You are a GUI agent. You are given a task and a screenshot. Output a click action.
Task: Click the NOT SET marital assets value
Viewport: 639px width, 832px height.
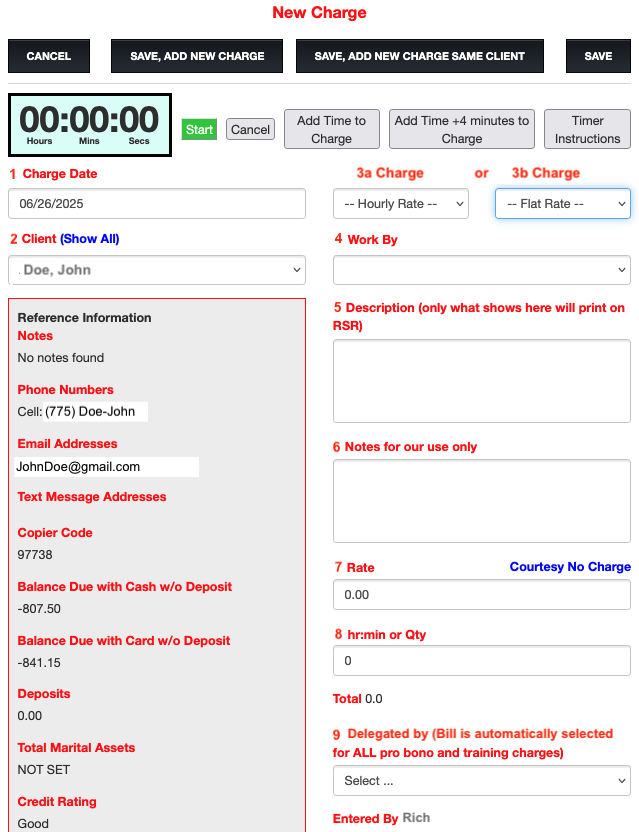pyautogui.click(x=44, y=770)
